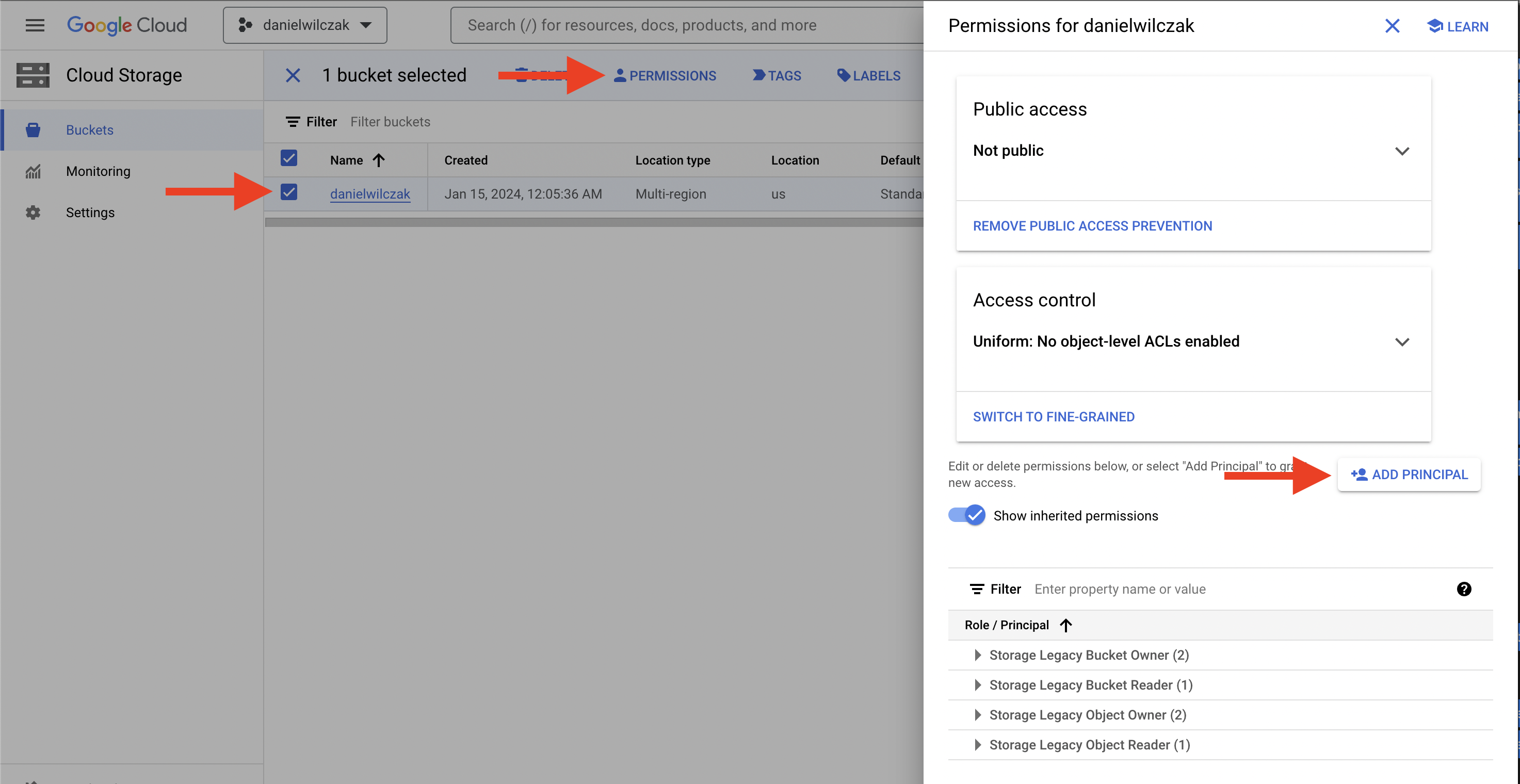Open the LEARN panel
Image resolution: width=1520 pixels, height=784 pixels.
tap(1458, 26)
